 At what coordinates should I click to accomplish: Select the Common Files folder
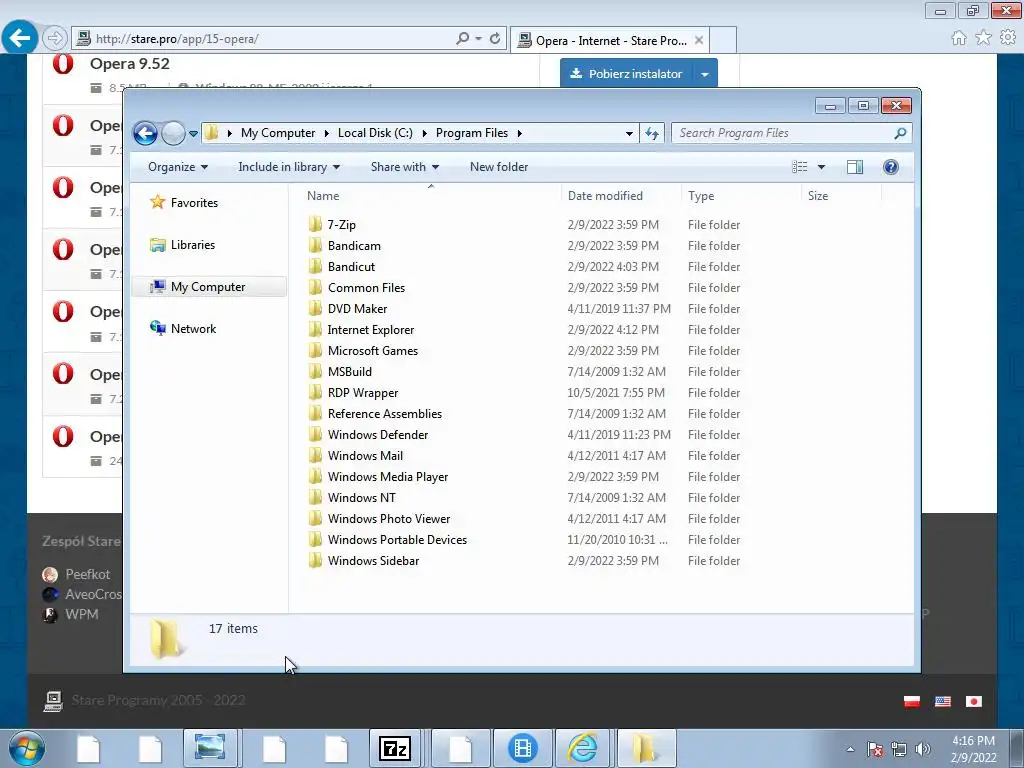366,288
